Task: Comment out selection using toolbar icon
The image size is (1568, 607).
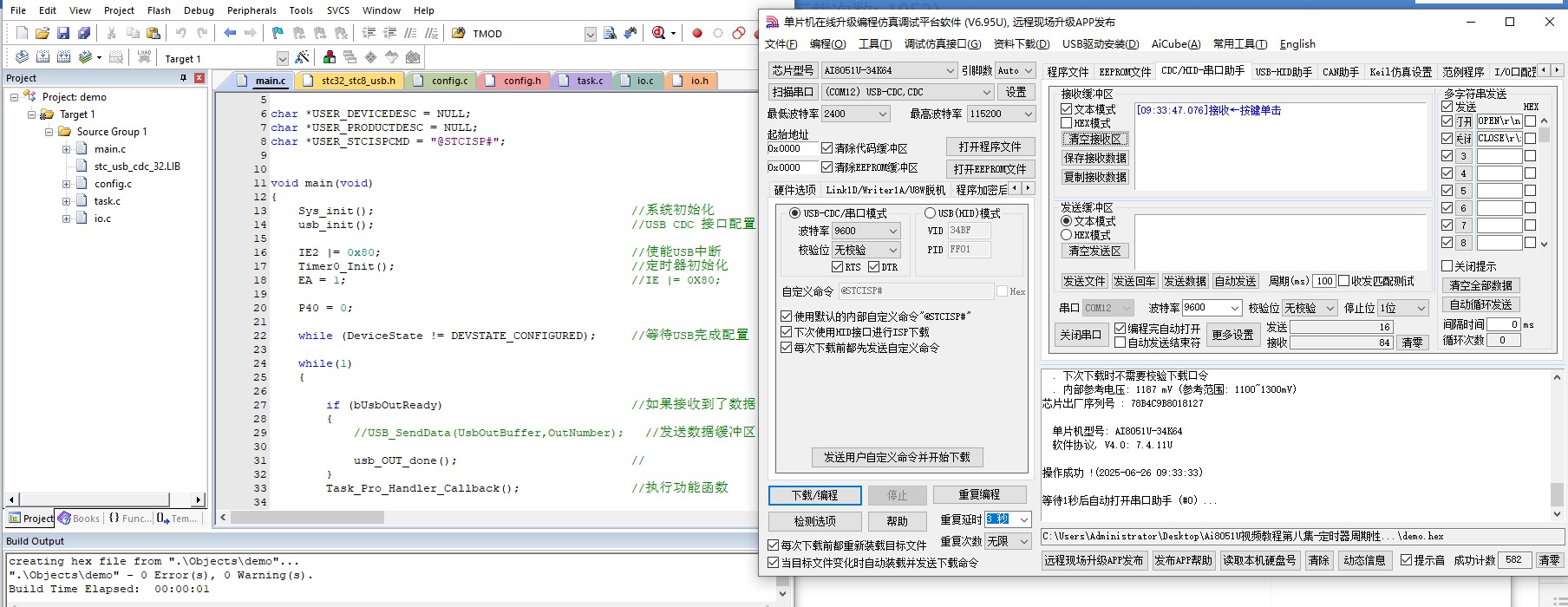Action: 410,33
